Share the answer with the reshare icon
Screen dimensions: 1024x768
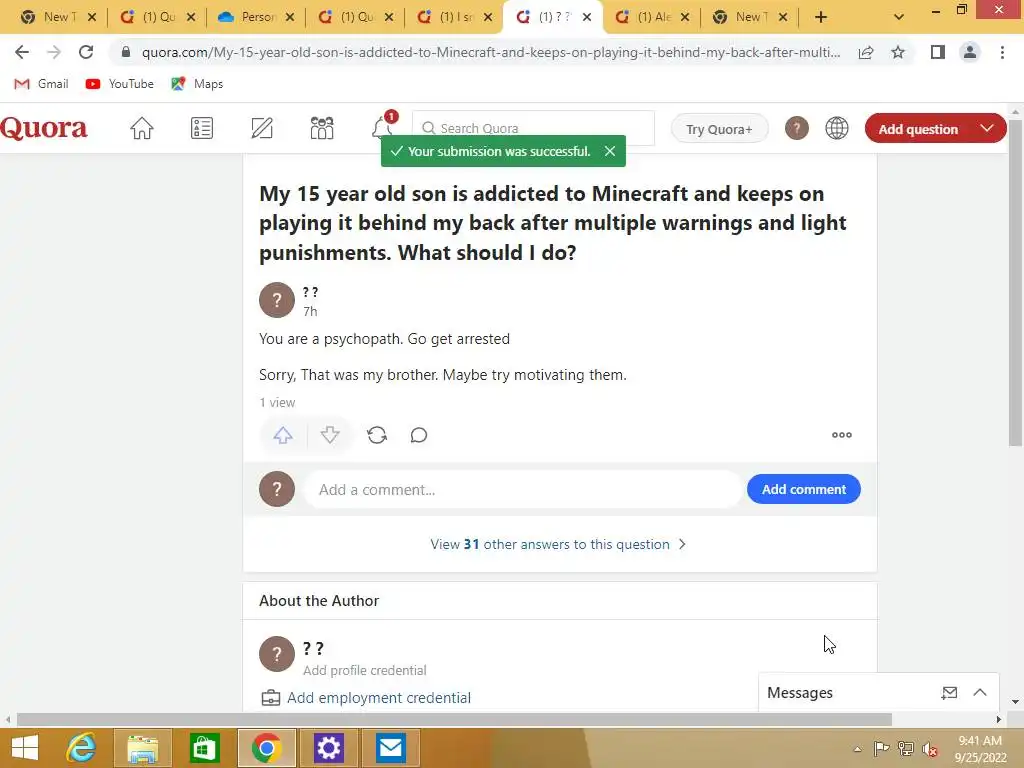pyautogui.click(x=377, y=435)
